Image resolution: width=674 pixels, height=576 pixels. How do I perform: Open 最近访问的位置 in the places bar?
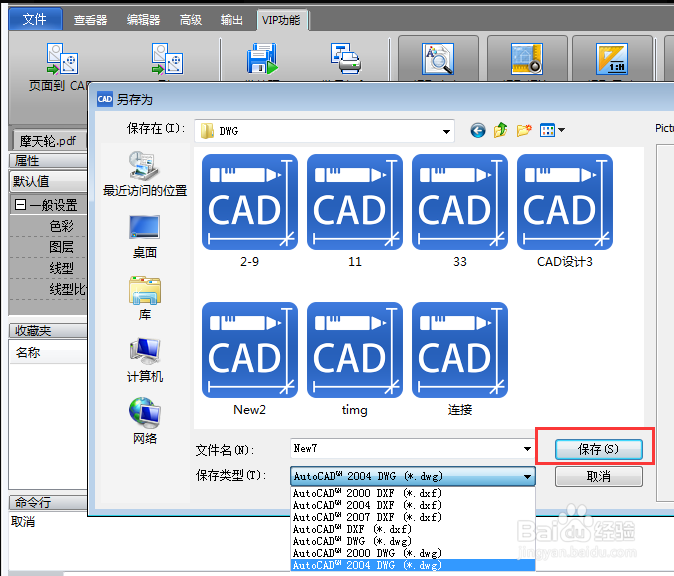click(x=145, y=175)
